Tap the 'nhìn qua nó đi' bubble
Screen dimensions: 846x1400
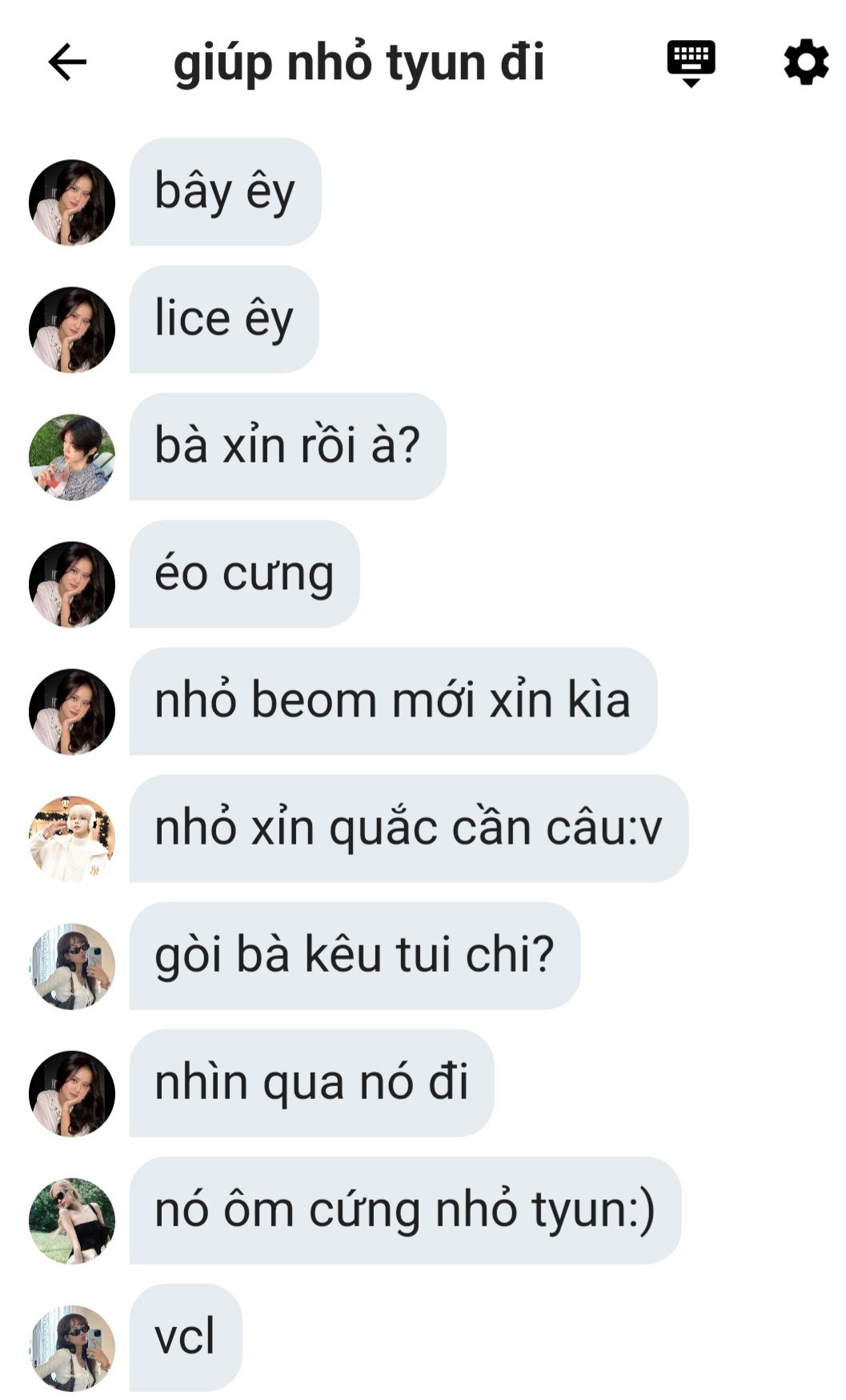(x=311, y=1083)
